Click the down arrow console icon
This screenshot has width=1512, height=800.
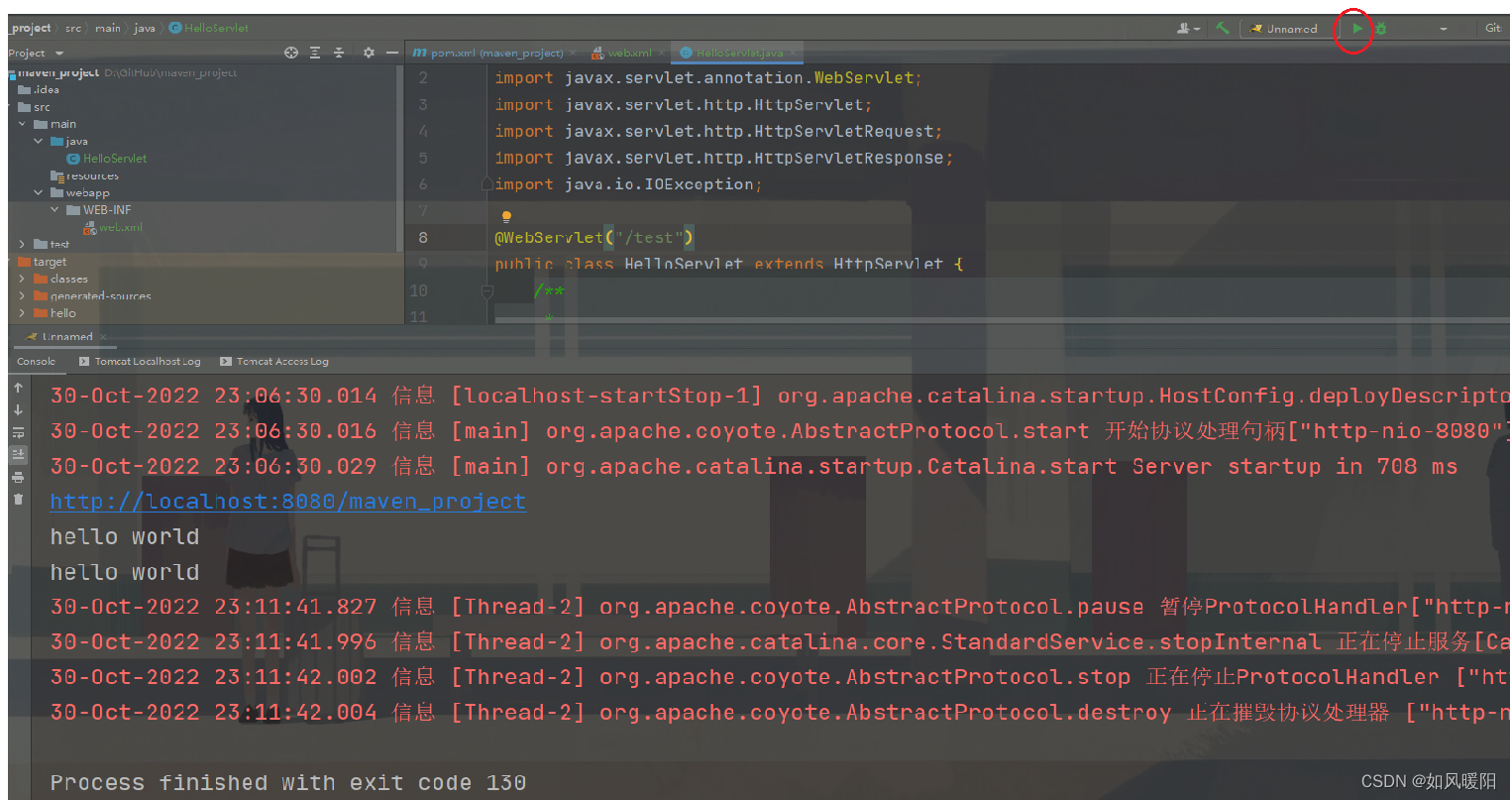(18, 409)
